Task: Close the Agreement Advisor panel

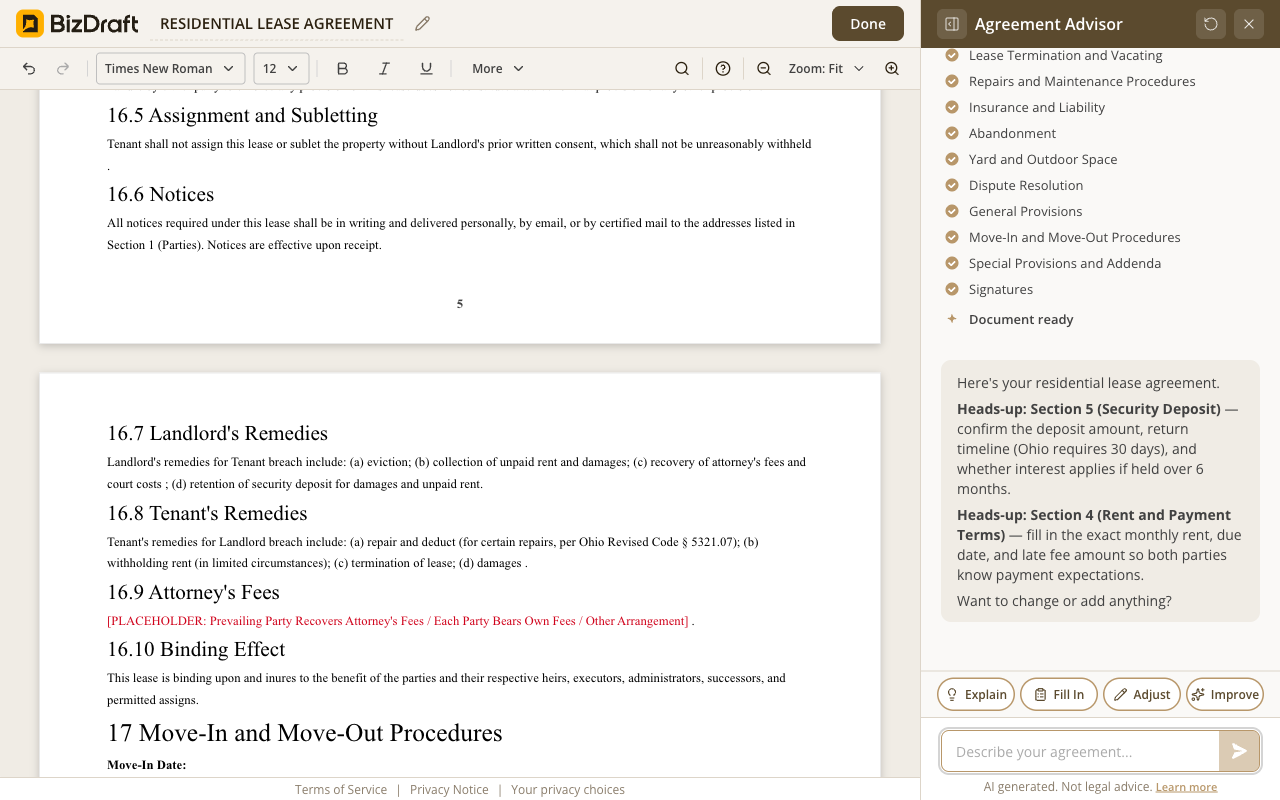Action: point(1249,24)
